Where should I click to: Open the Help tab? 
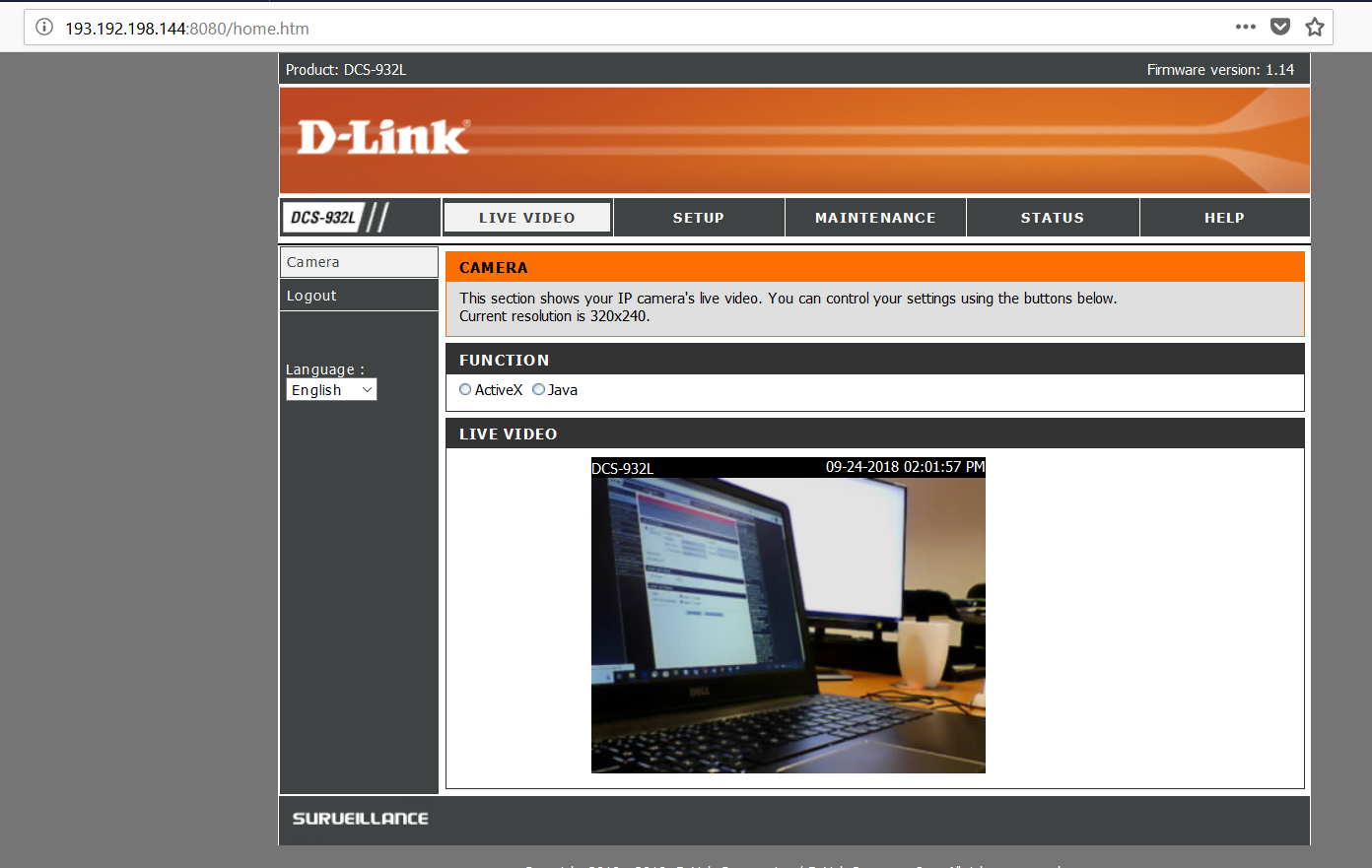(1224, 218)
